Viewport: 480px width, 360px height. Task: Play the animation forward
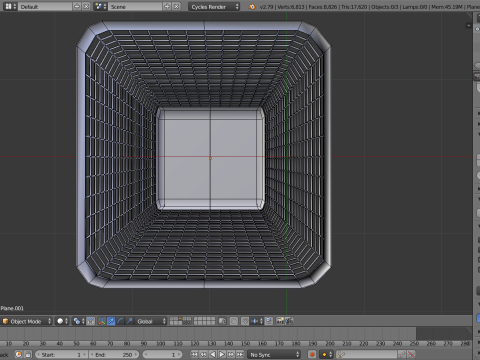tap(222, 355)
